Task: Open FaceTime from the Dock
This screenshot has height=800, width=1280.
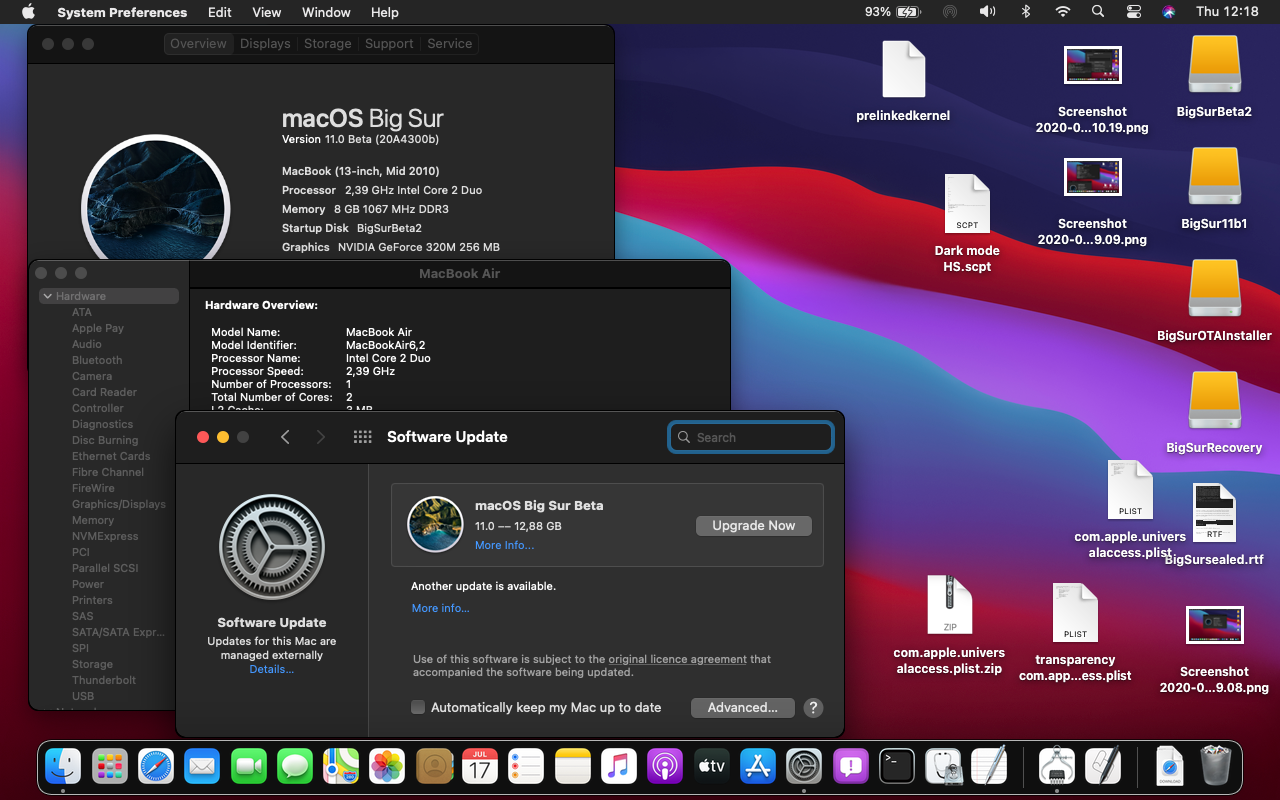Action: 249,767
